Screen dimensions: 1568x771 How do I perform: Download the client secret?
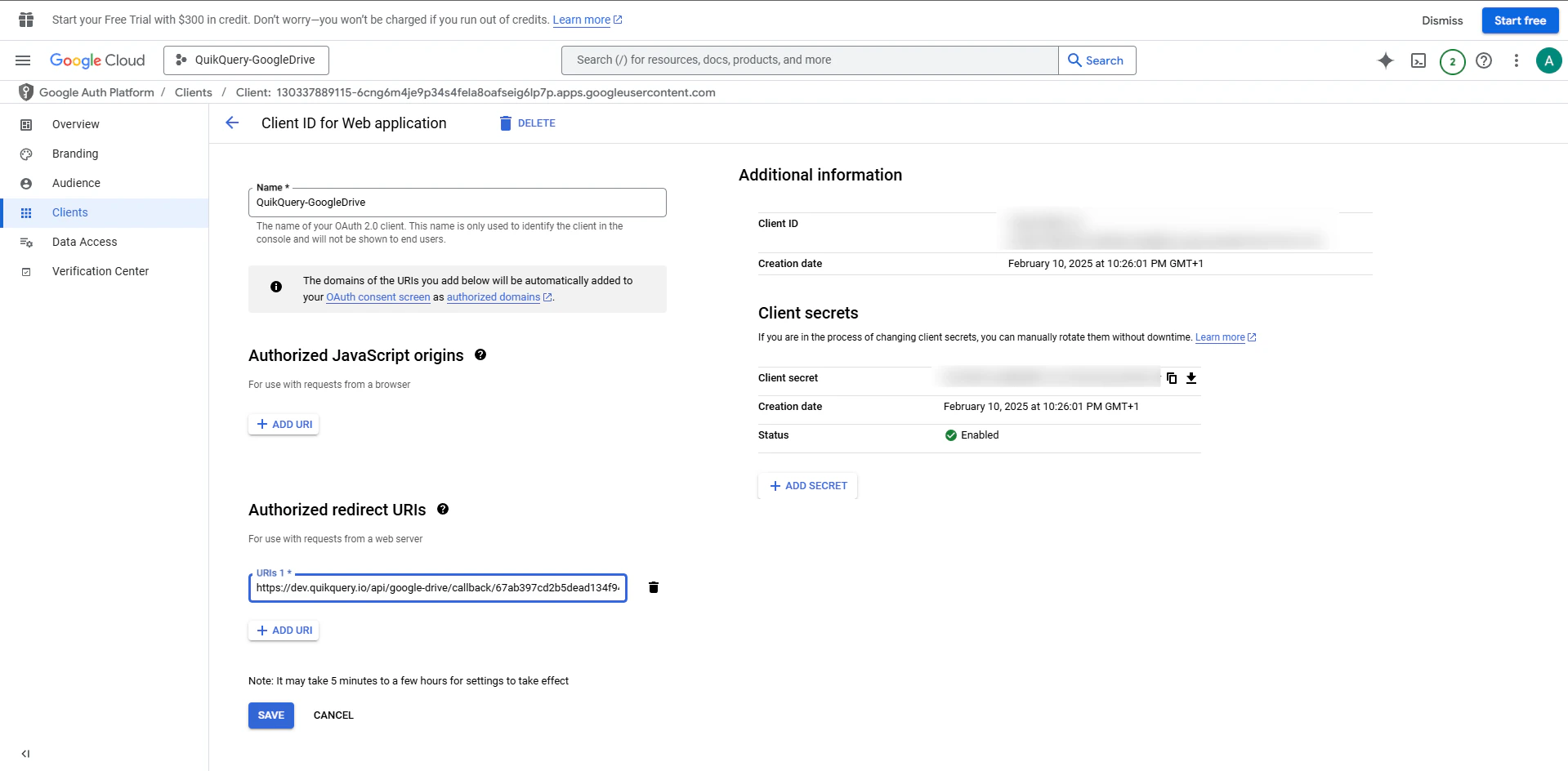click(1191, 377)
